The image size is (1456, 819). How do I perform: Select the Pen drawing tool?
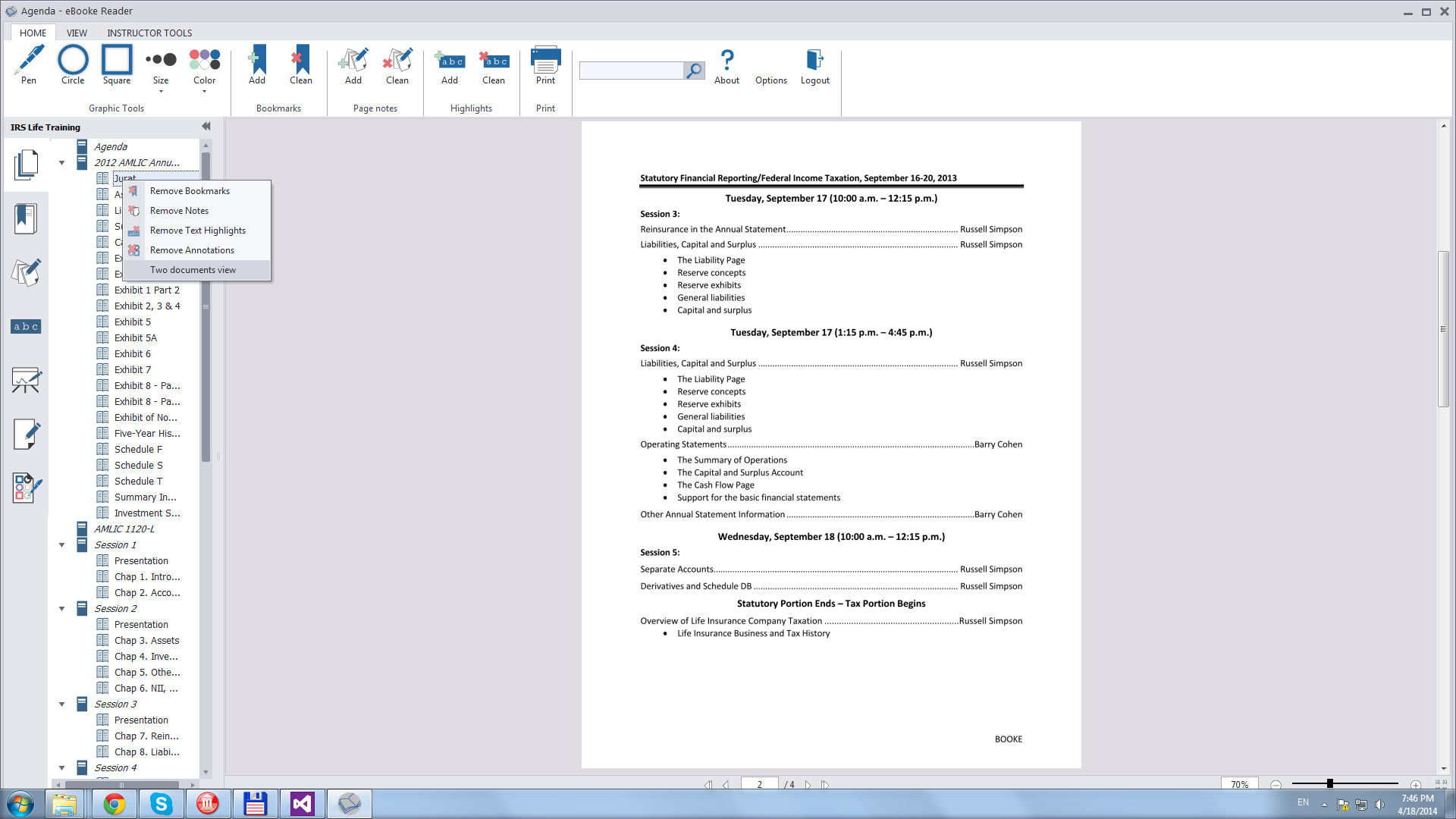[29, 65]
